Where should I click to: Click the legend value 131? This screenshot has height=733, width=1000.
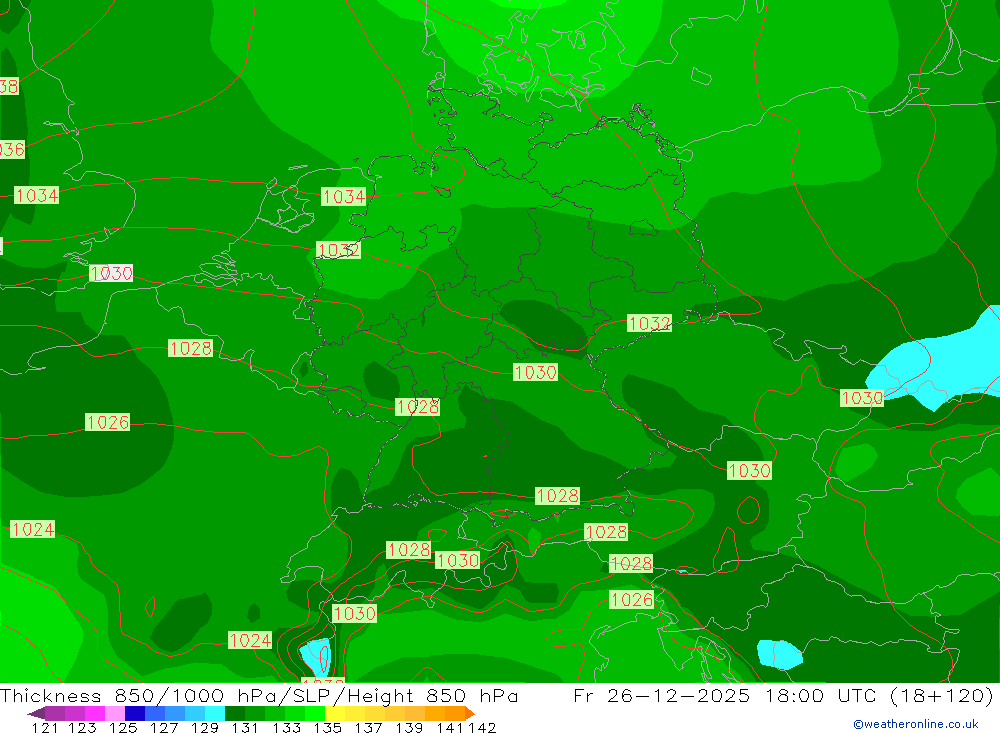pyautogui.click(x=245, y=727)
